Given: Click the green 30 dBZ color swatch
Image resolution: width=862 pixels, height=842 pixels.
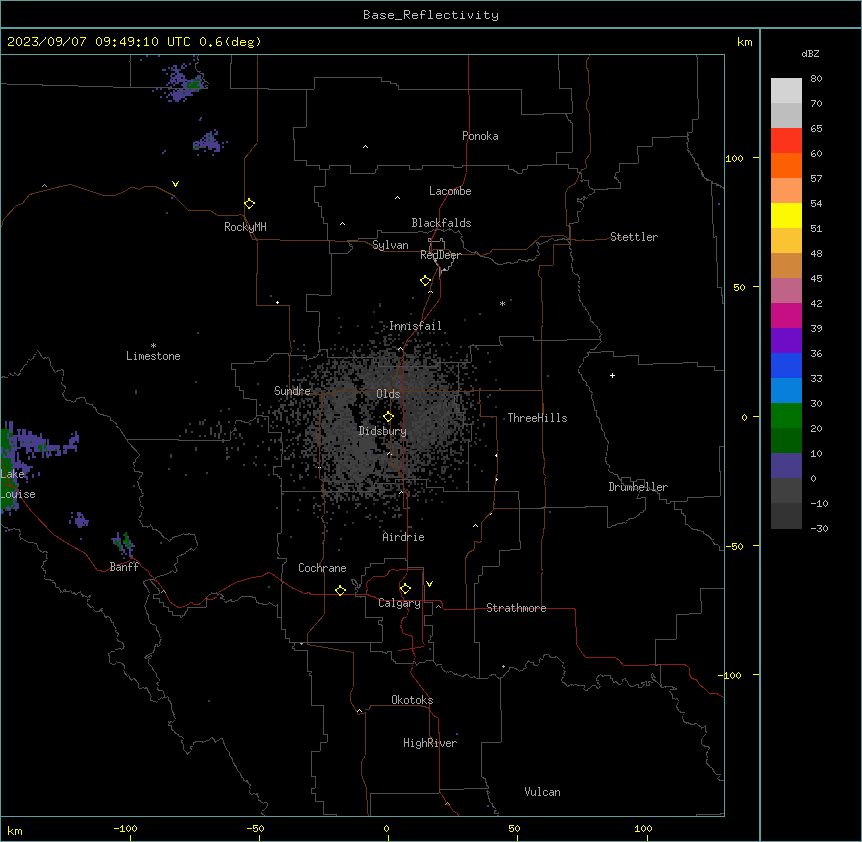Looking at the screenshot, I should pyautogui.click(x=786, y=416).
